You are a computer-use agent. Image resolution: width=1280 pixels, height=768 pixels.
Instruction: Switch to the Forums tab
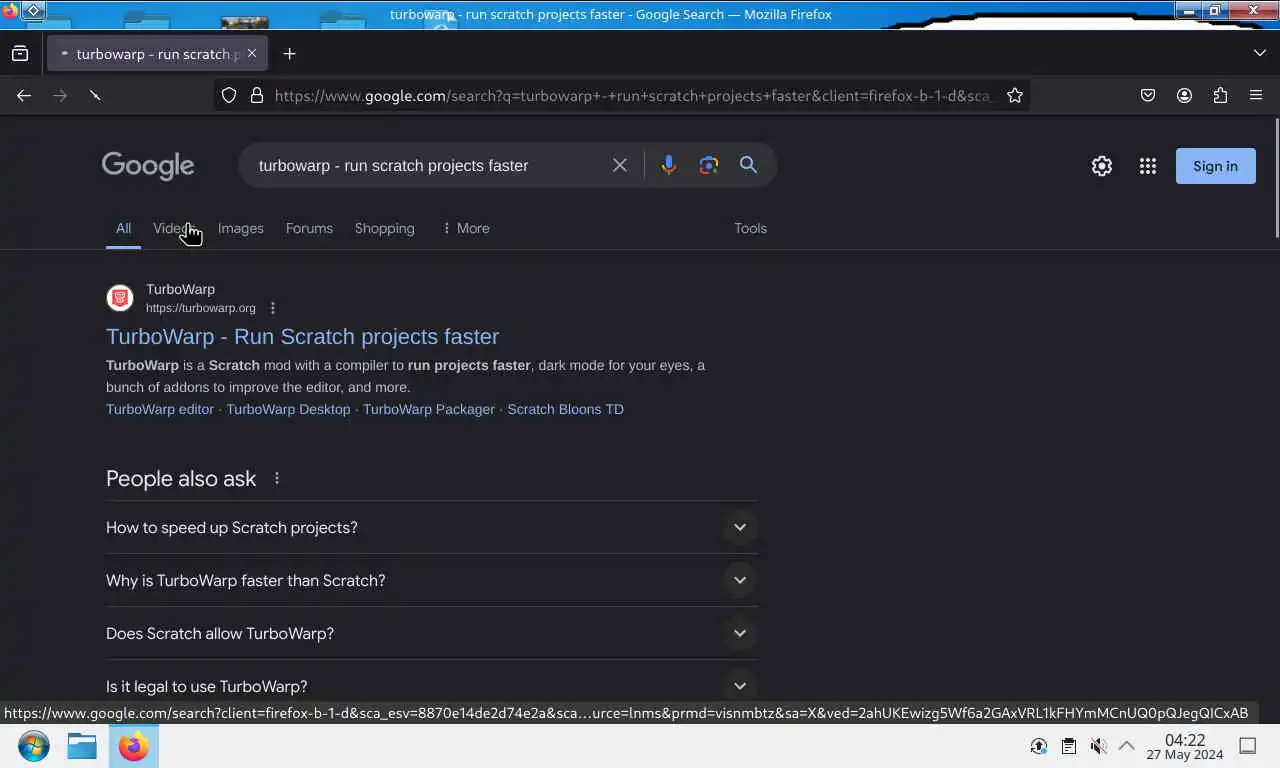coord(309,228)
